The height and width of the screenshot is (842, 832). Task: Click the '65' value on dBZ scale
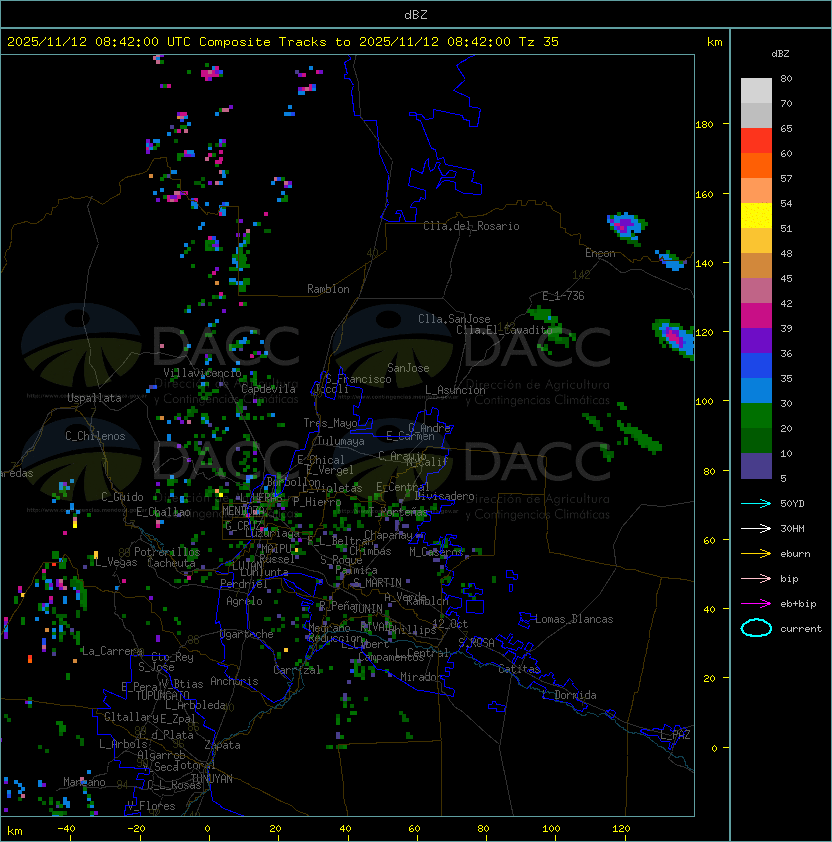[786, 128]
